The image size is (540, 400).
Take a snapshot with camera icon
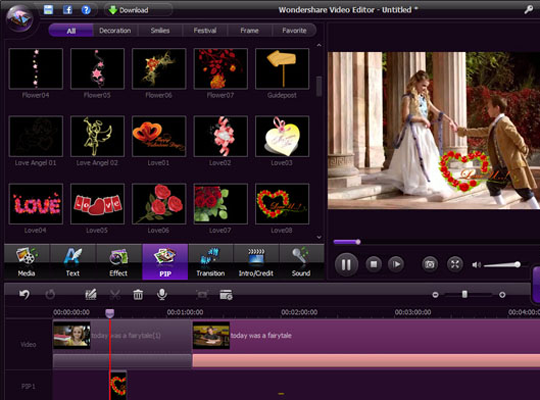pyautogui.click(x=429, y=264)
